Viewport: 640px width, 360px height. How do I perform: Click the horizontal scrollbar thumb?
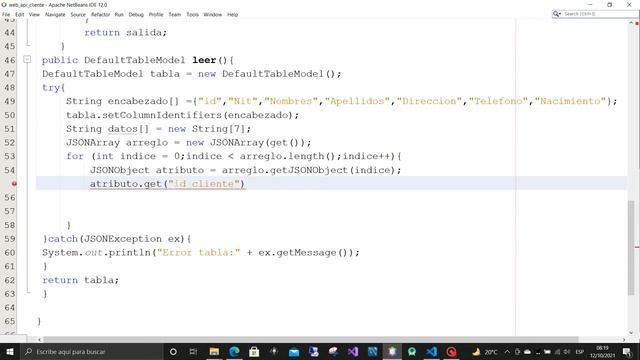pyautogui.click(x=311, y=340)
